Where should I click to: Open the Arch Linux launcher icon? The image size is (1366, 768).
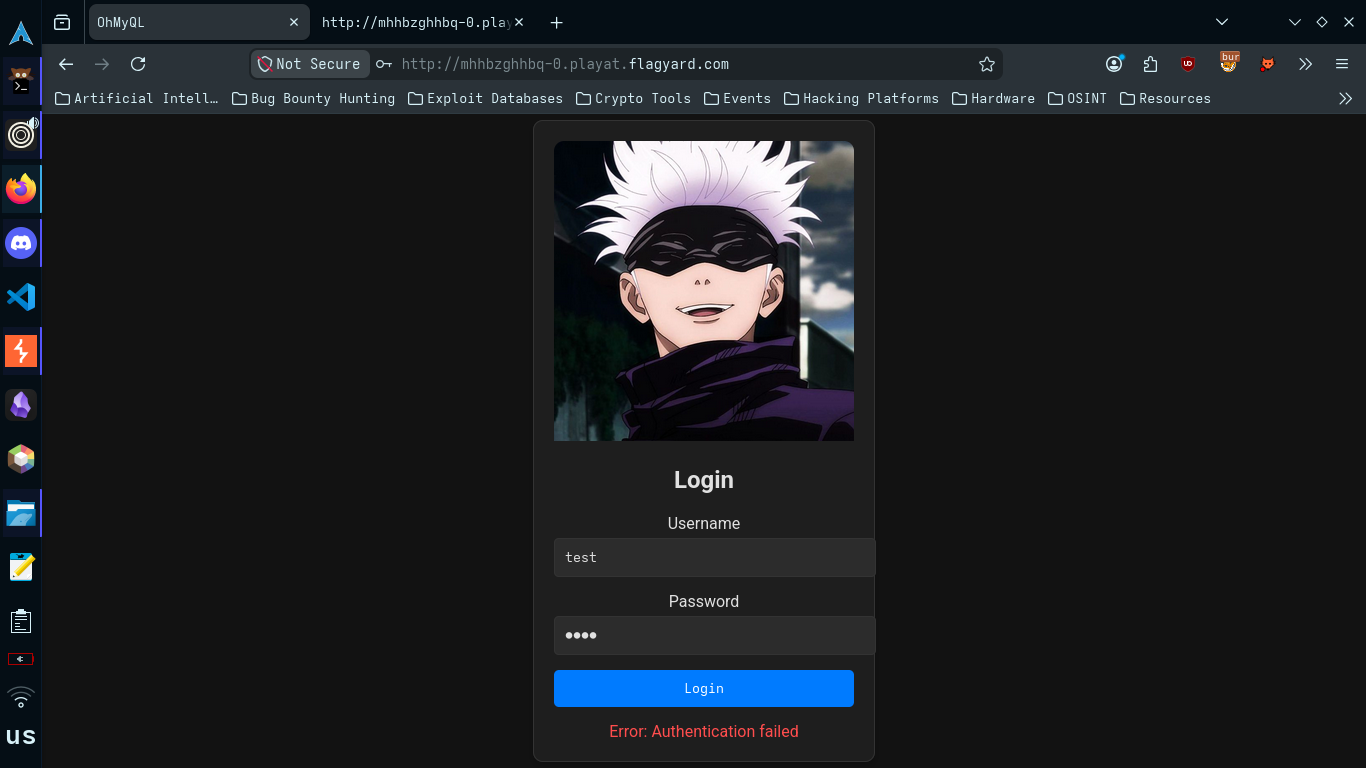coord(21,32)
